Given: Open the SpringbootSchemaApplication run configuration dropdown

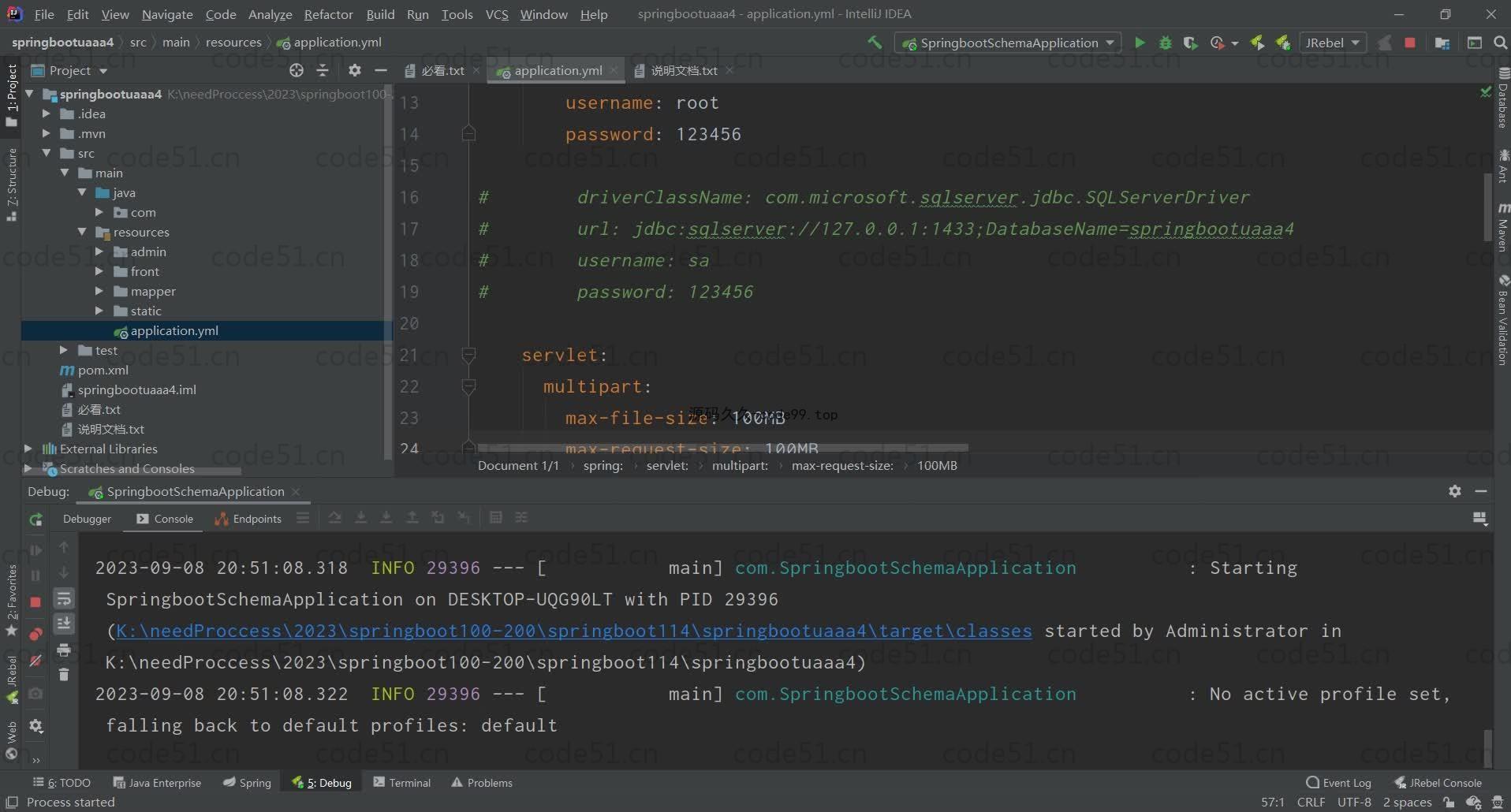Looking at the screenshot, I should [x=1009, y=43].
